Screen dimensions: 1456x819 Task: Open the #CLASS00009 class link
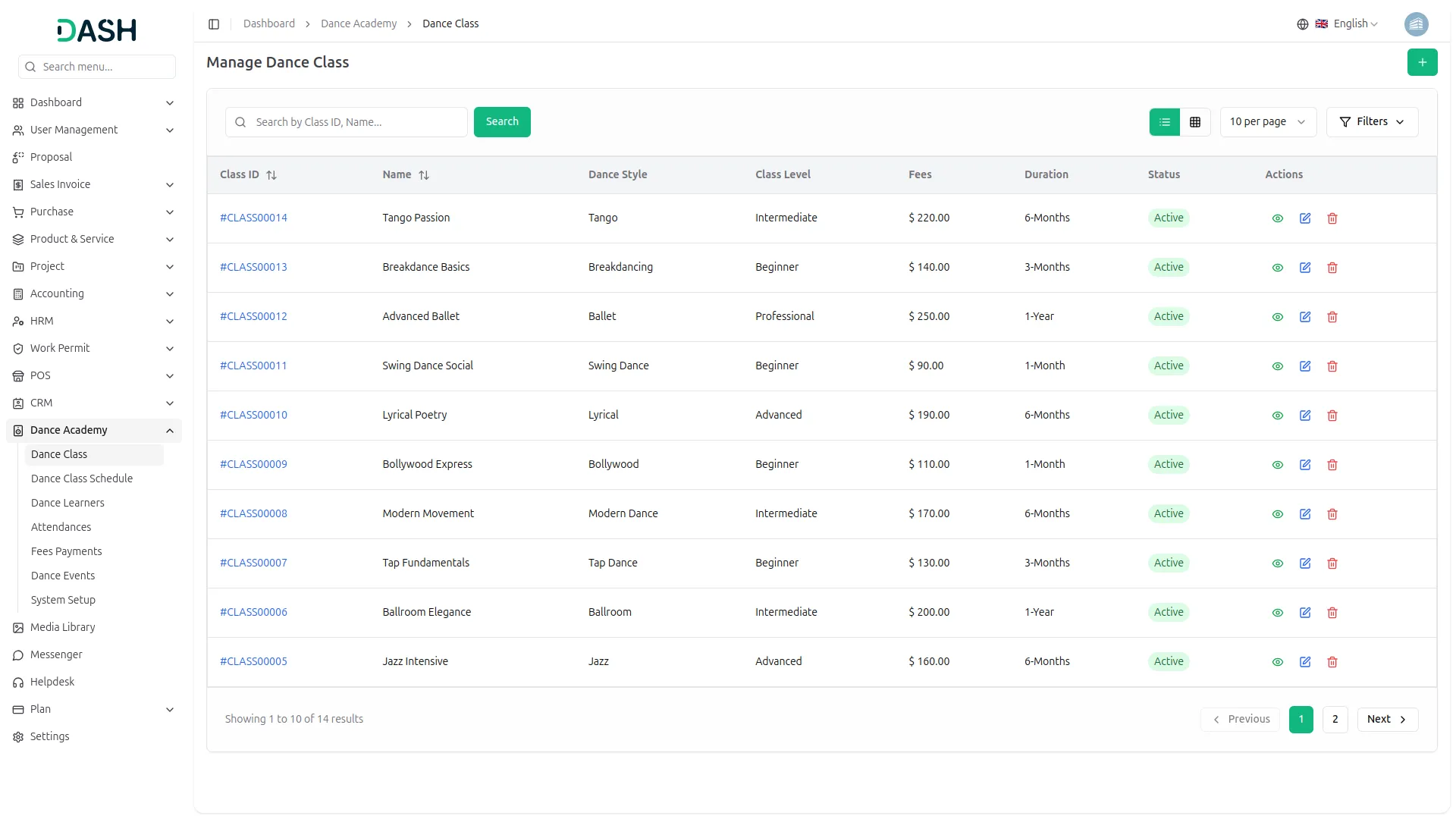(253, 464)
